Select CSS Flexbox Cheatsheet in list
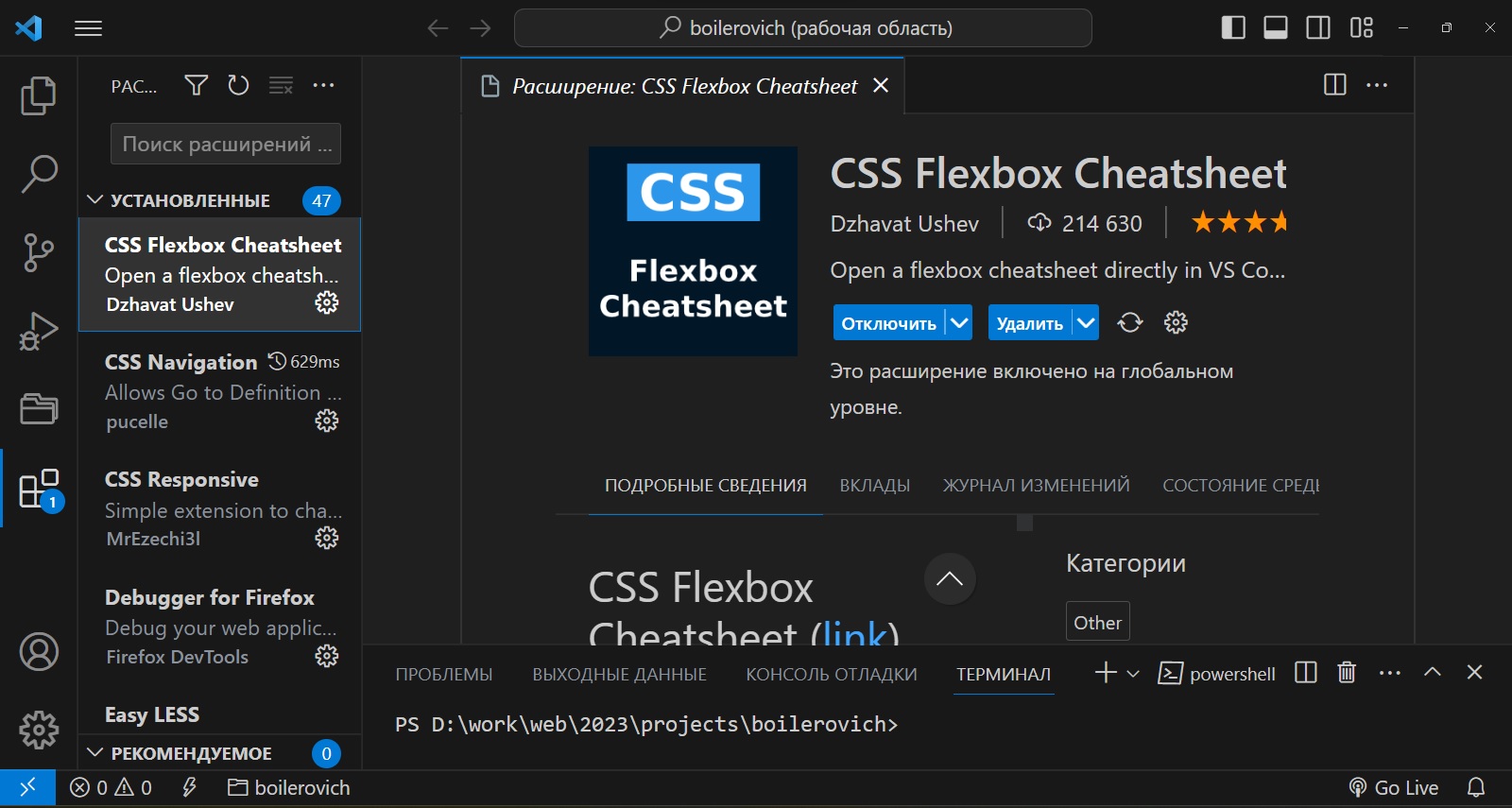 pos(219,275)
